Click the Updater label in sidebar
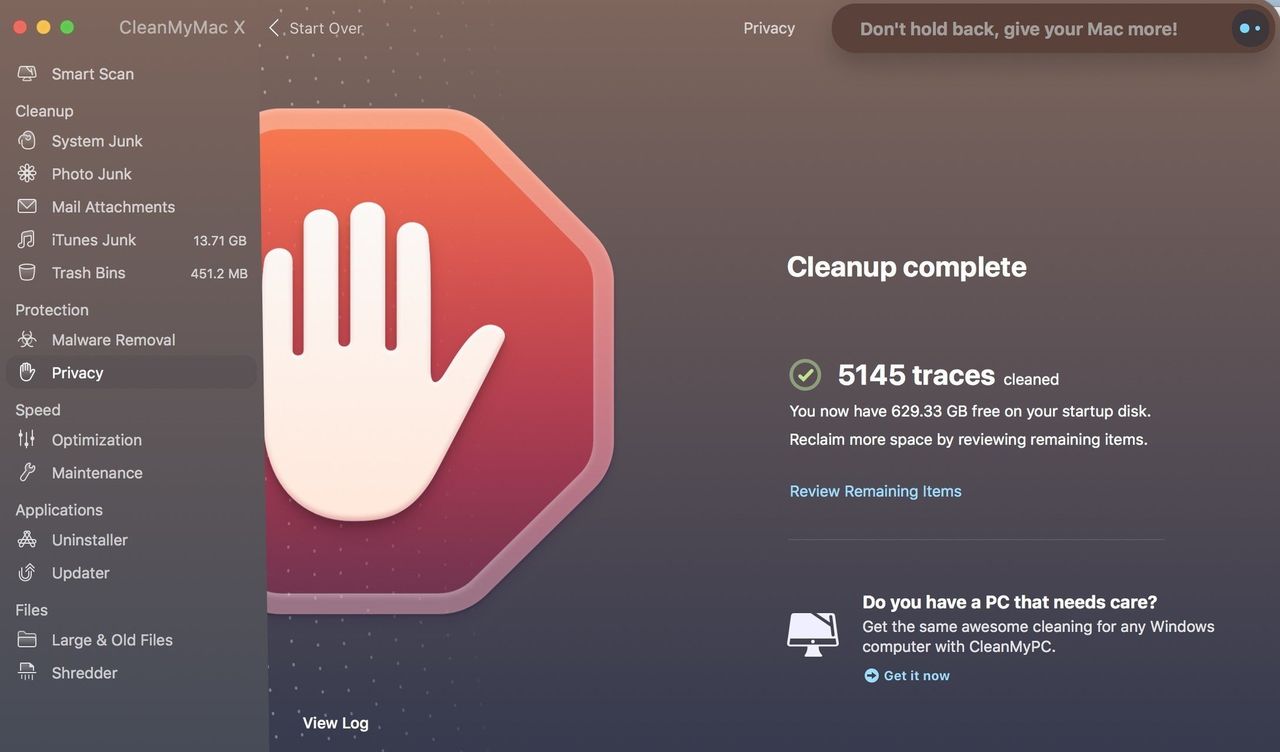The image size is (1280, 752). coord(81,573)
